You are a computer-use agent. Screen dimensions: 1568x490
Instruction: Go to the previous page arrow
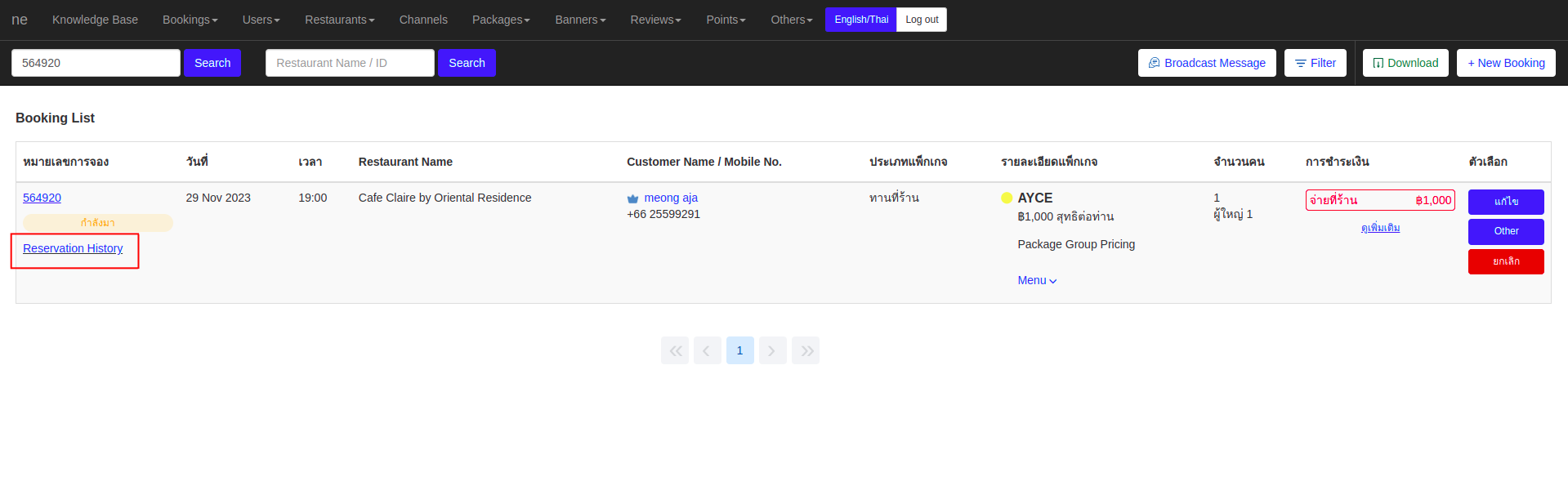[x=707, y=350]
